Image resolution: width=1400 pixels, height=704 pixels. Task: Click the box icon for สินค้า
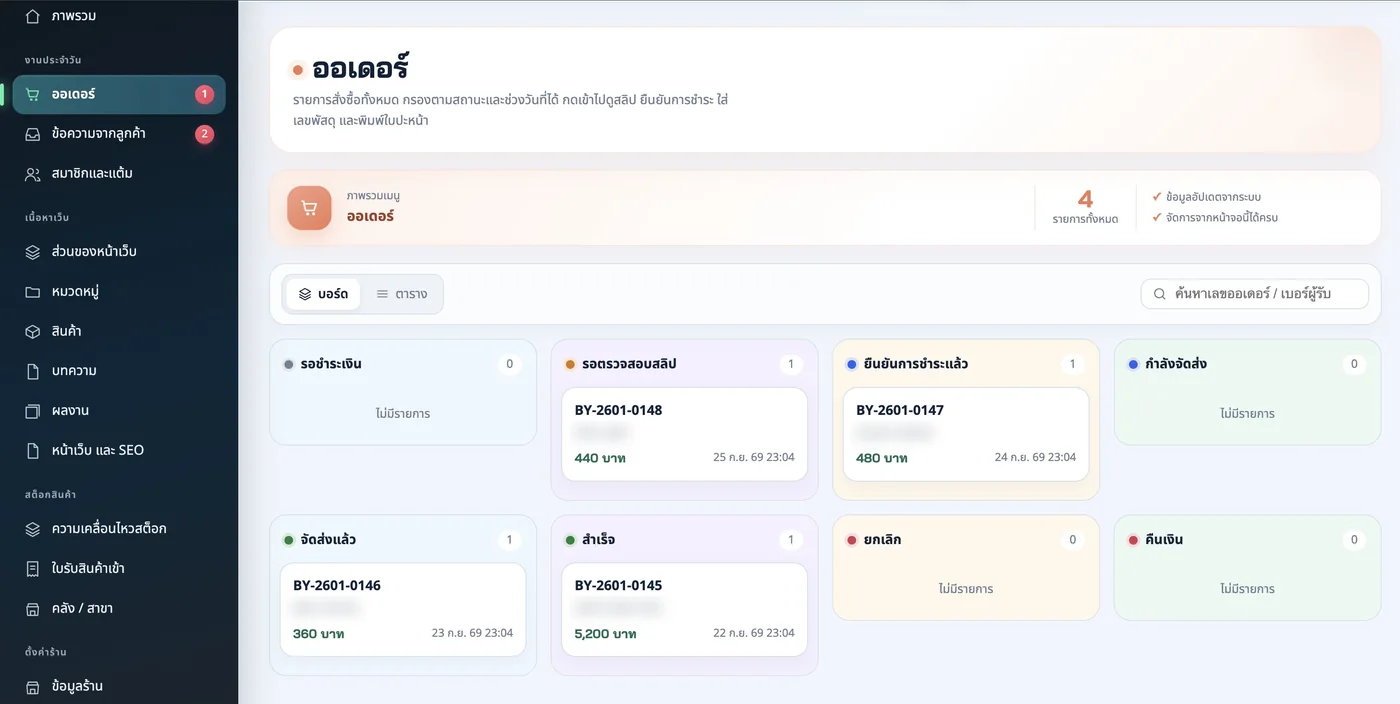click(x=33, y=331)
